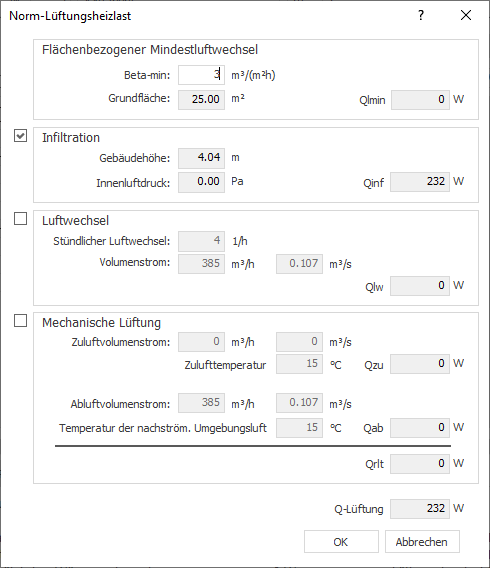The width and height of the screenshot is (490, 568).
Task: Click the Grundfläche field
Action: tap(201, 100)
